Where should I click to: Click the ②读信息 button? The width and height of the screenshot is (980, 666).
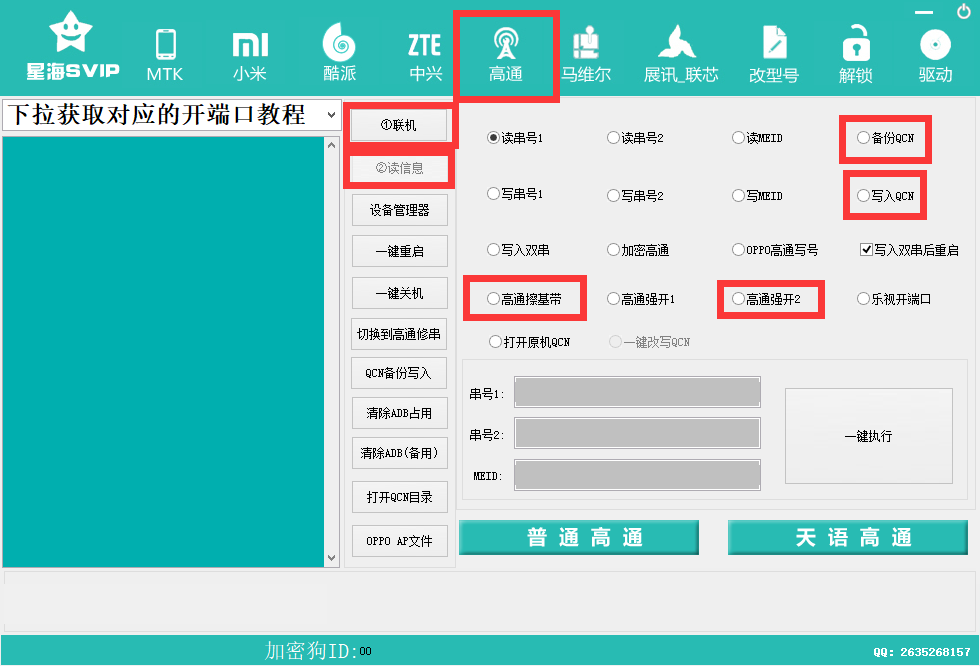point(399,168)
